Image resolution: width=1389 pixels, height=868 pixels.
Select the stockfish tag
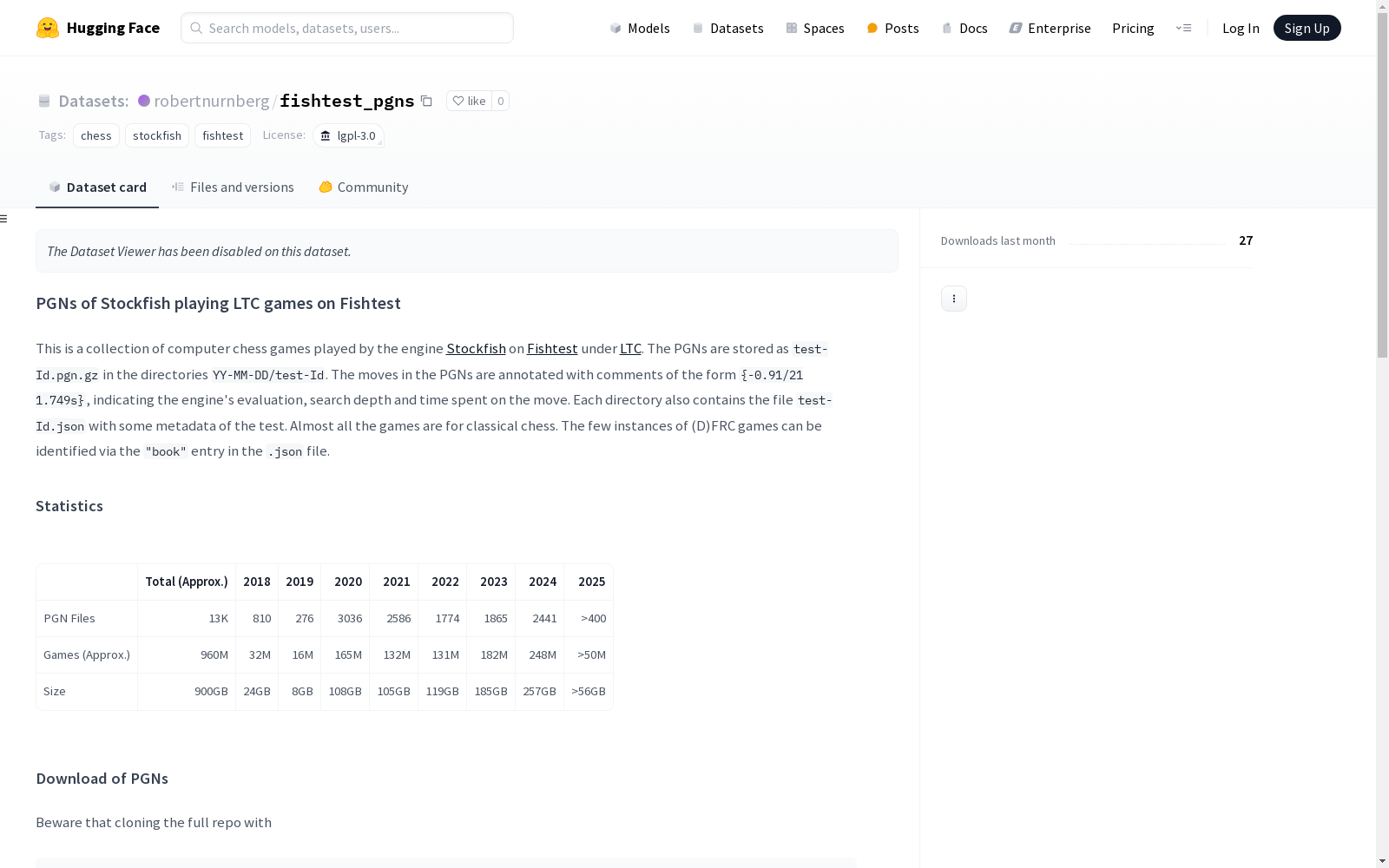tap(157, 135)
